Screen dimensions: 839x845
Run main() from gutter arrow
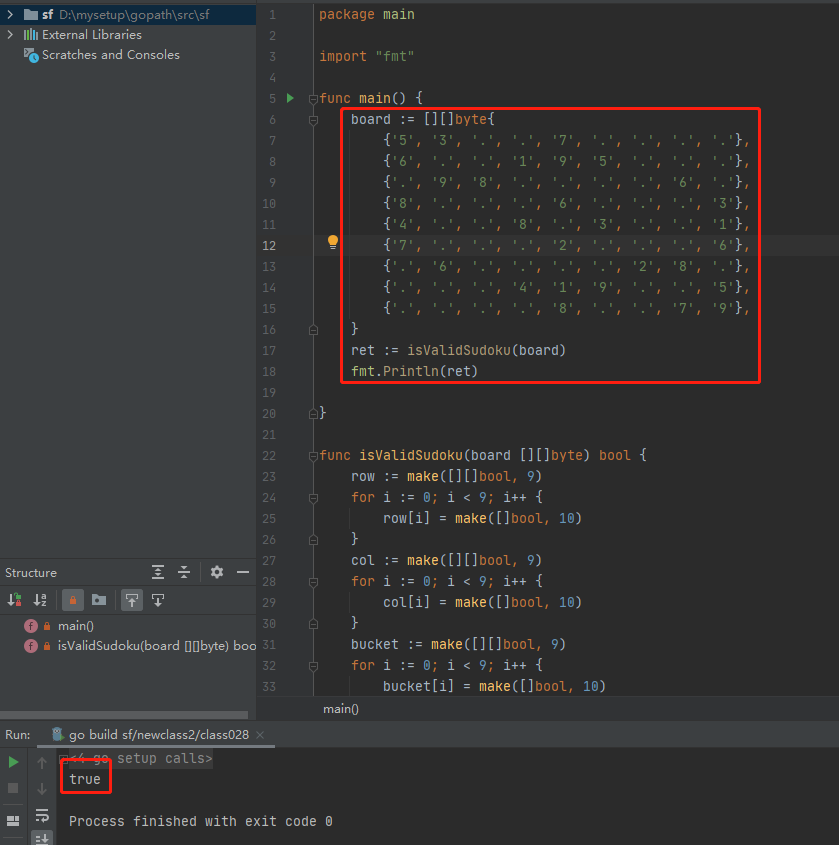pyautogui.click(x=290, y=98)
